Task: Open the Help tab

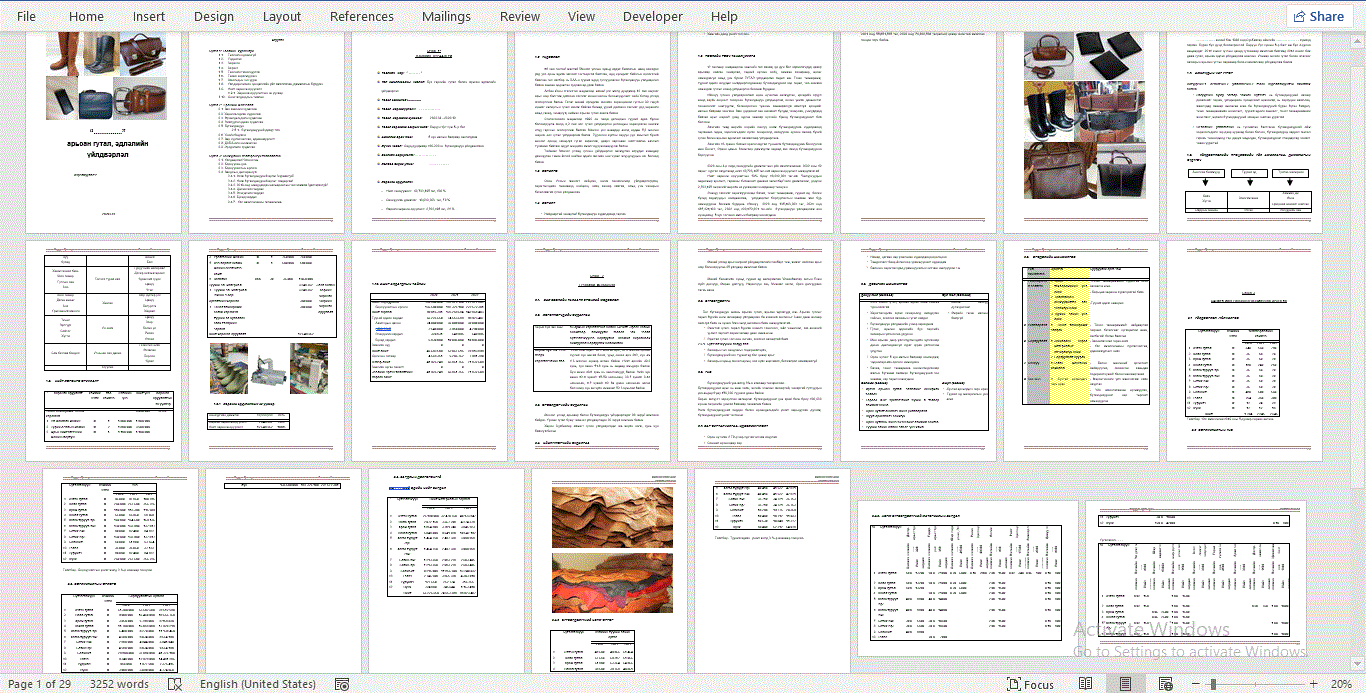Action: click(724, 16)
